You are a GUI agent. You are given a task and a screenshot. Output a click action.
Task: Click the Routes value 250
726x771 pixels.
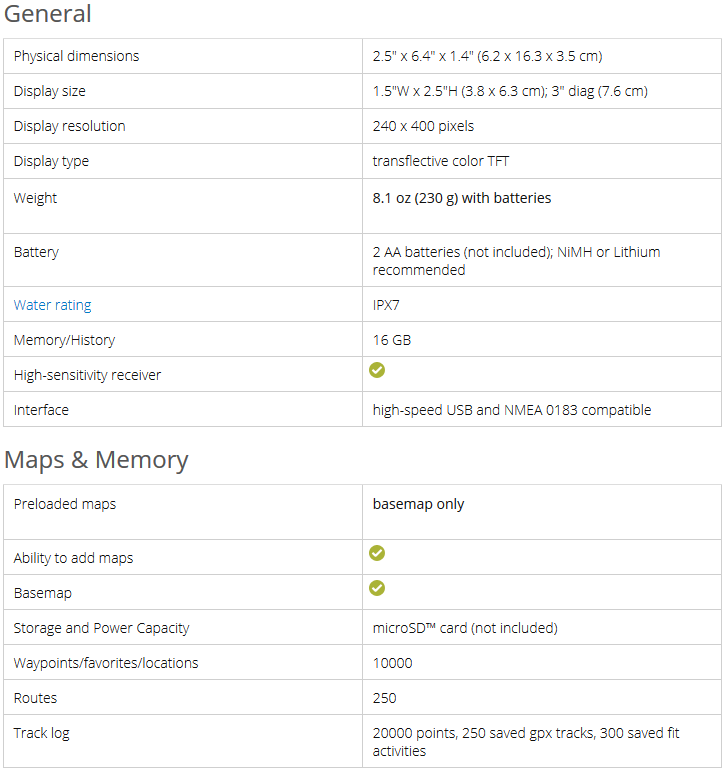(x=384, y=698)
